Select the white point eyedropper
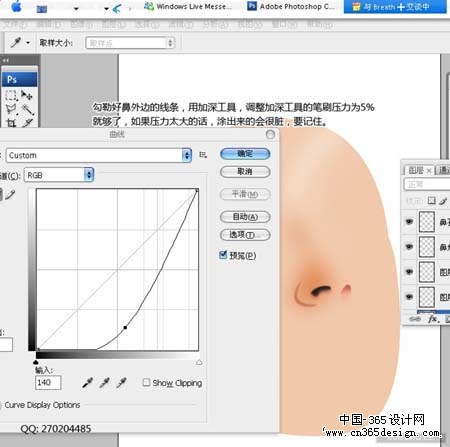This screenshot has height=447, width=450. coord(121,383)
